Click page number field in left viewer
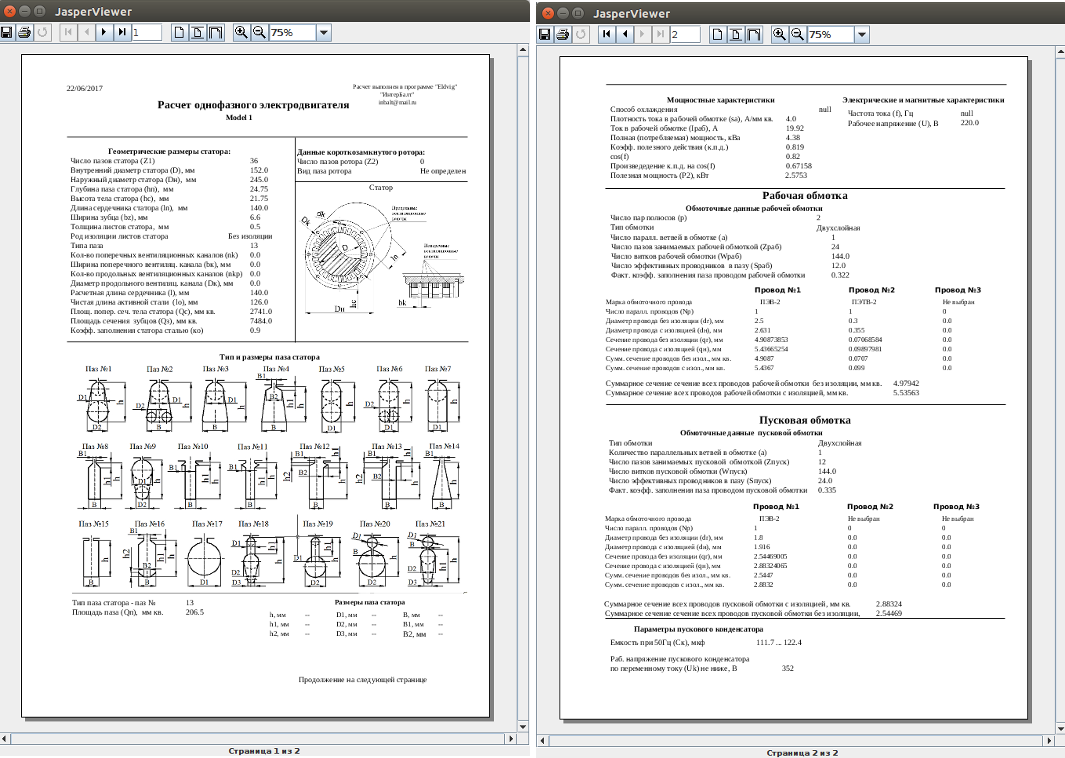Screen dimensions: 1065x758 tap(147, 33)
